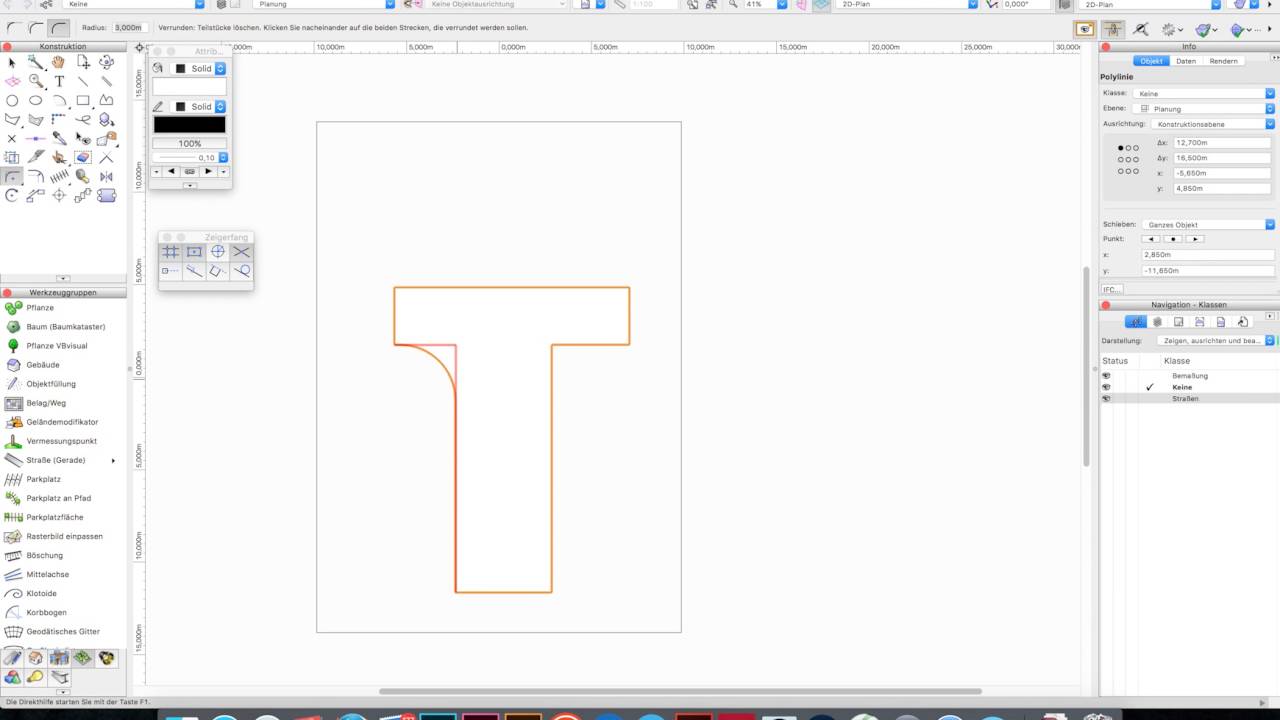Click the IFC button
Viewport: 1280px width, 720px height.
click(1111, 289)
